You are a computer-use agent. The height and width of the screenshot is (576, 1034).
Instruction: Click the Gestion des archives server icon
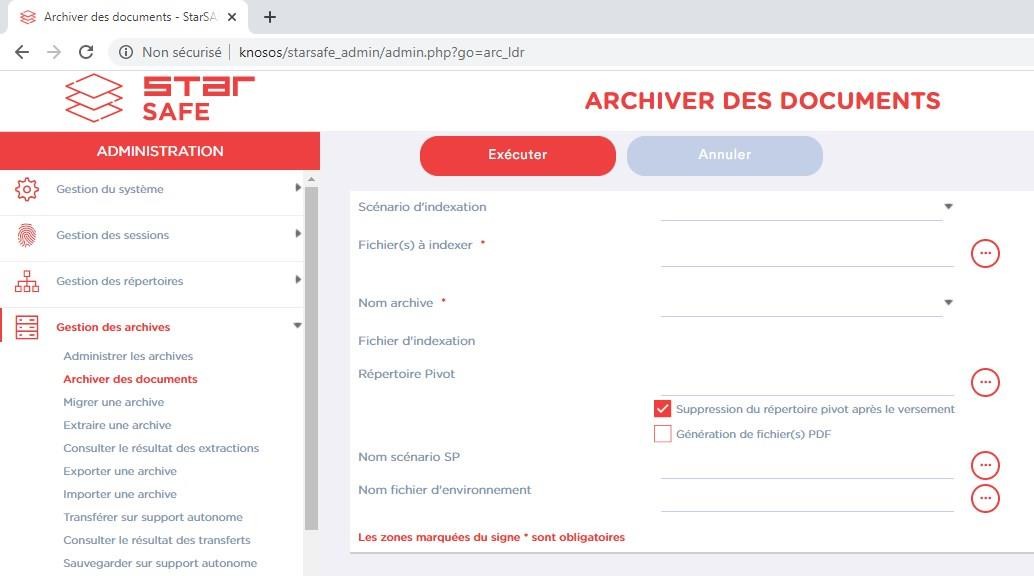(x=27, y=327)
